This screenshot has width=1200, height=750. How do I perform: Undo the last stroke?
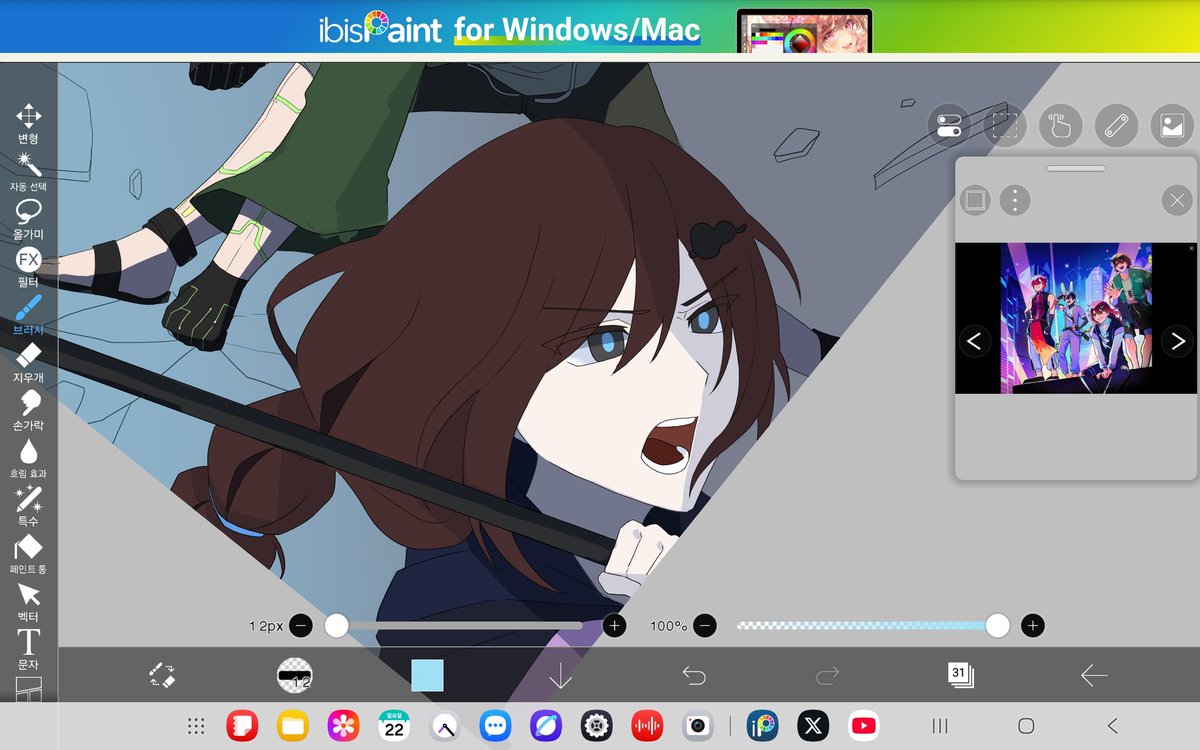pyautogui.click(x=693, y=676)
